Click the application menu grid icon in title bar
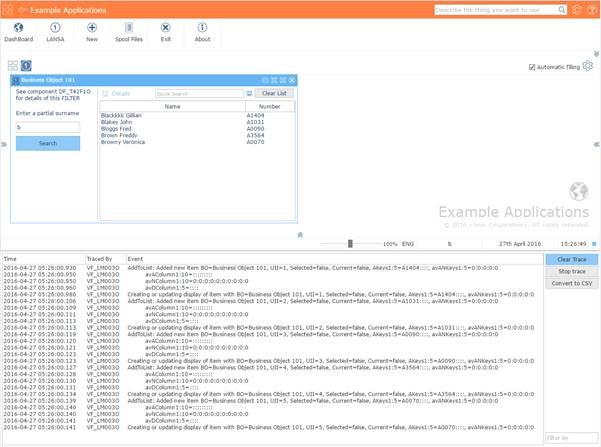Image resolution: width=601 pixels, height=447 pixels. (8, 10)
